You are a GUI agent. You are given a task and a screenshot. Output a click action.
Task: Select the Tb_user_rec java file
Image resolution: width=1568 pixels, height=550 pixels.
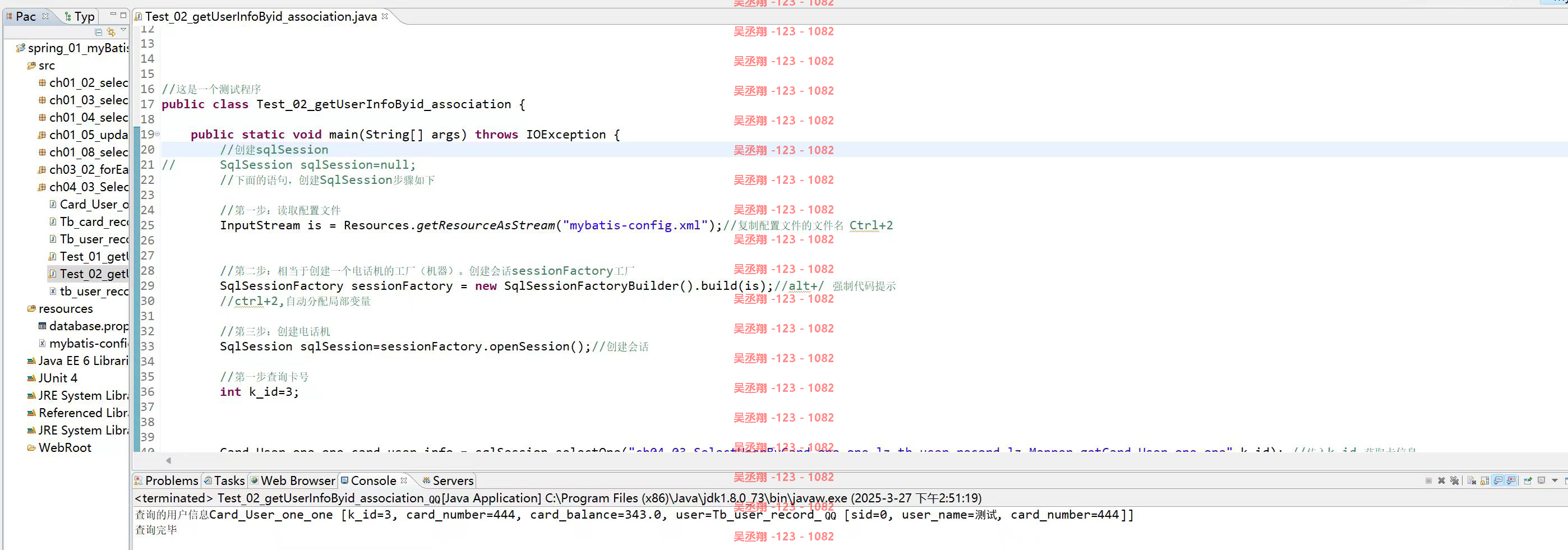pyautogui.click(x=89, y=239)
